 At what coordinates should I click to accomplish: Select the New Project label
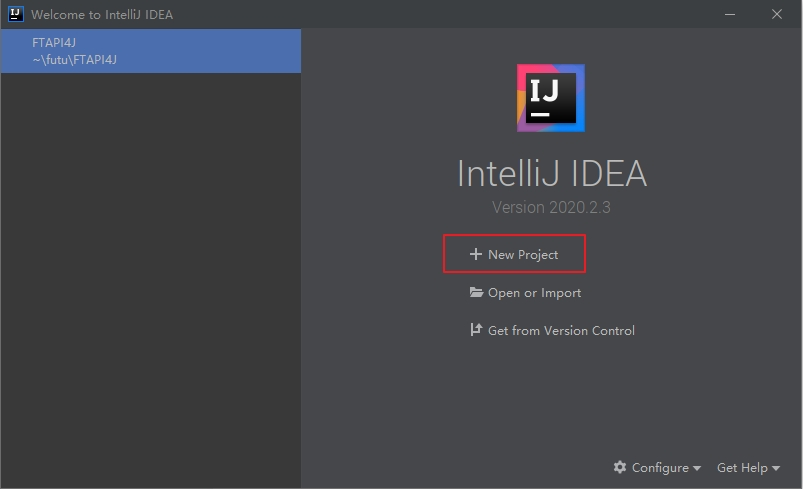[523, 255]
